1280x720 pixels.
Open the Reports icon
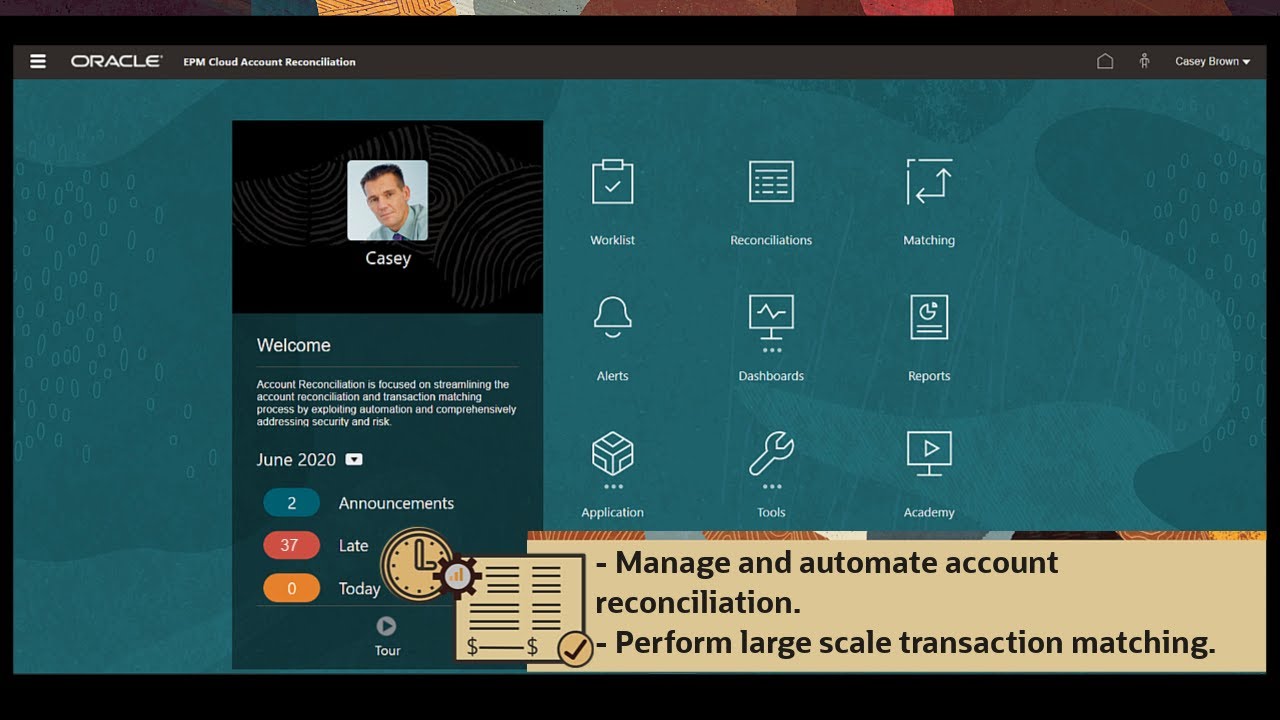(x=929, y=316)
